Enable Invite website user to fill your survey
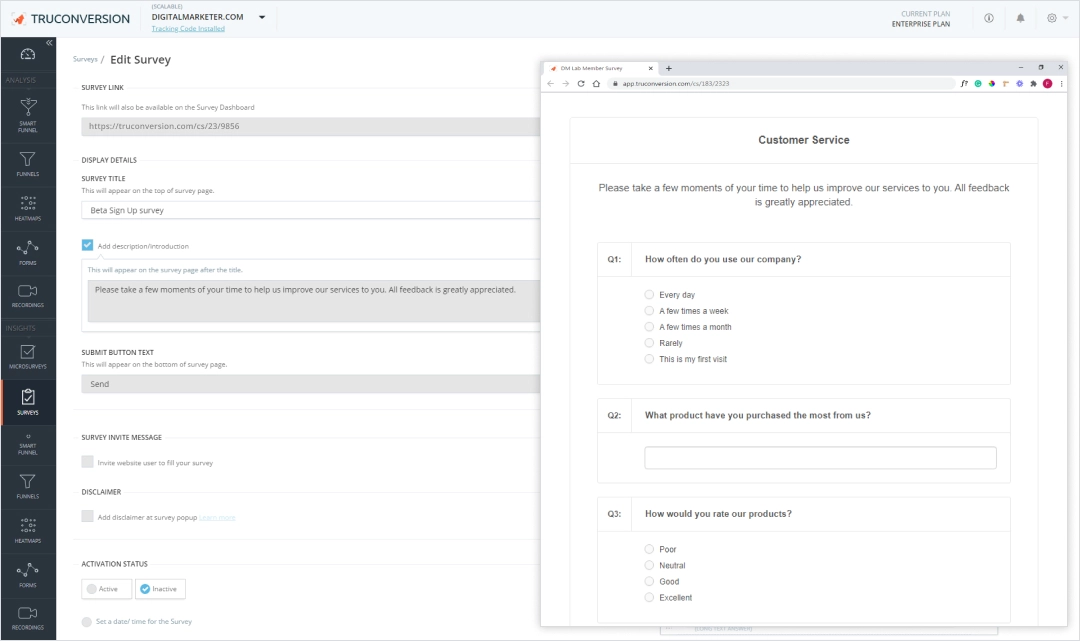1080x641 pixels. (88, 462)
